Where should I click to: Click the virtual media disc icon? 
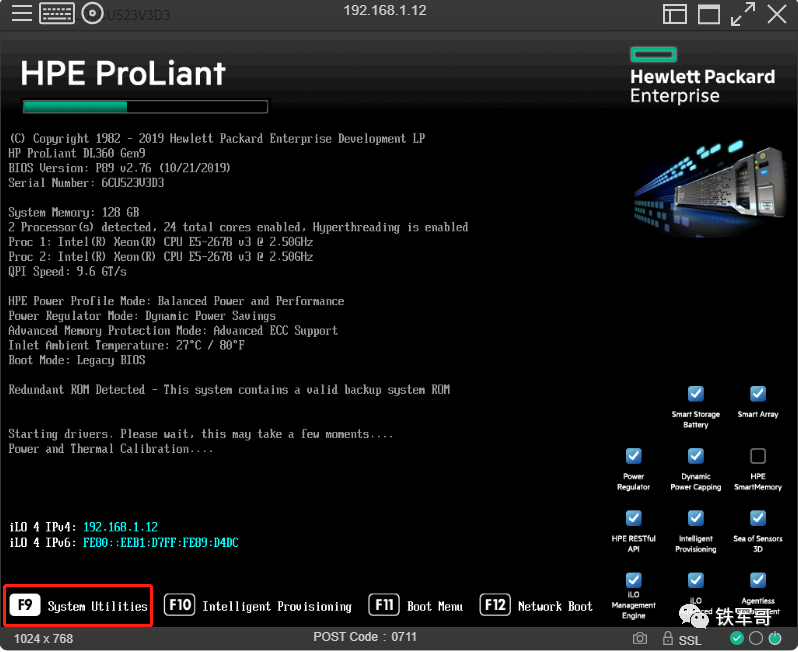coord(92,13)
